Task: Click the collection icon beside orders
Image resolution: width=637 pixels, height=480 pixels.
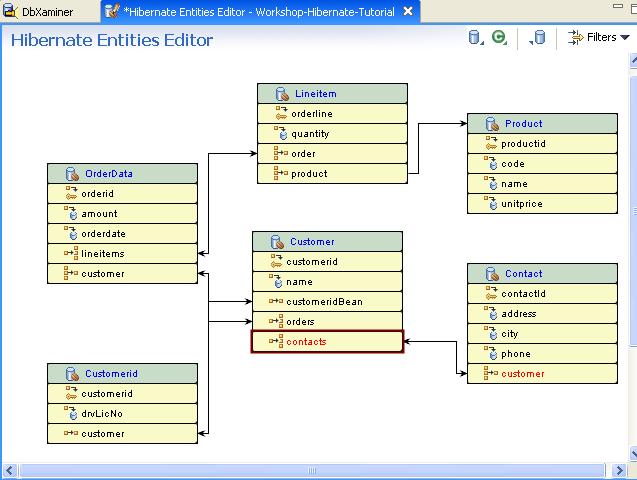Action: [x=276, y=321]
